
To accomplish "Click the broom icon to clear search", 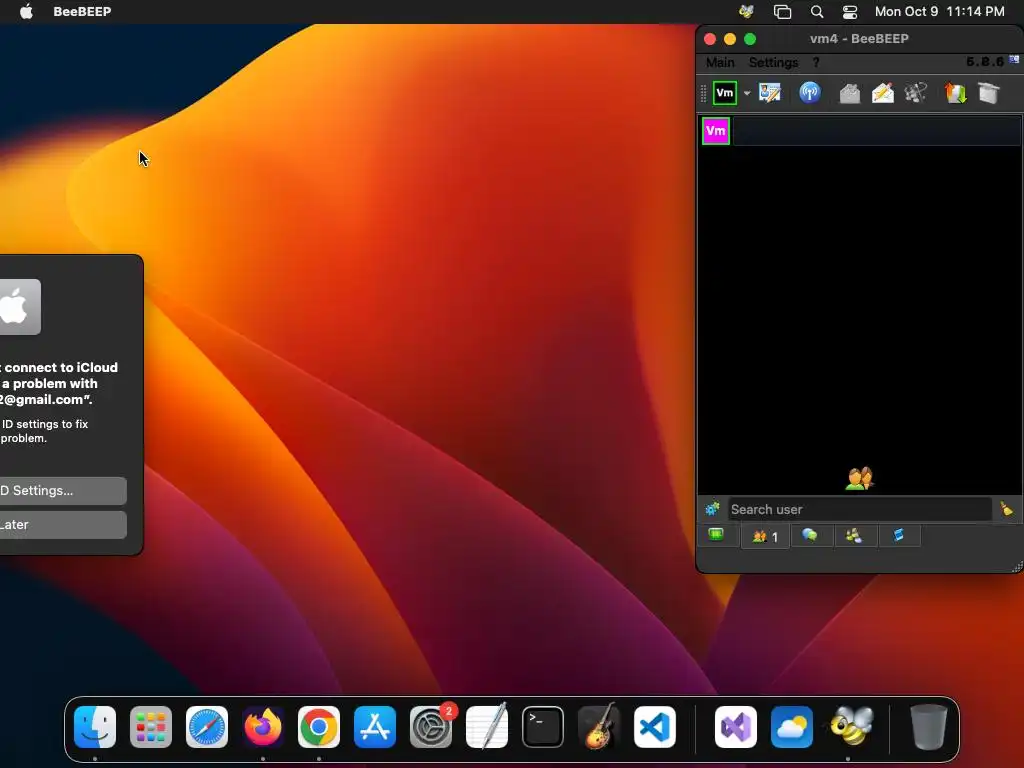I will 1006,509.
